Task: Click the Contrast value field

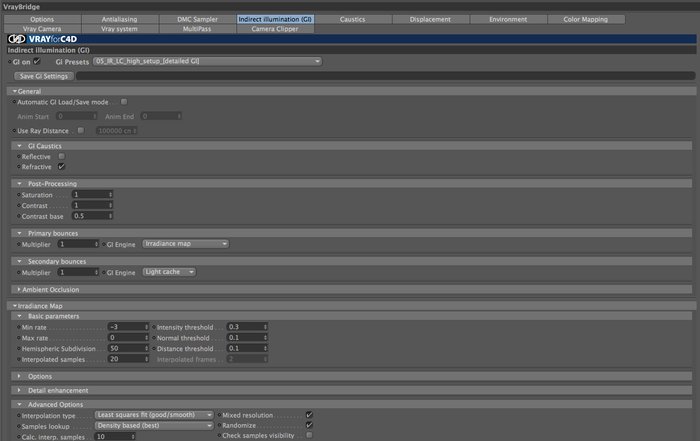Action: [x=90, y=205]
